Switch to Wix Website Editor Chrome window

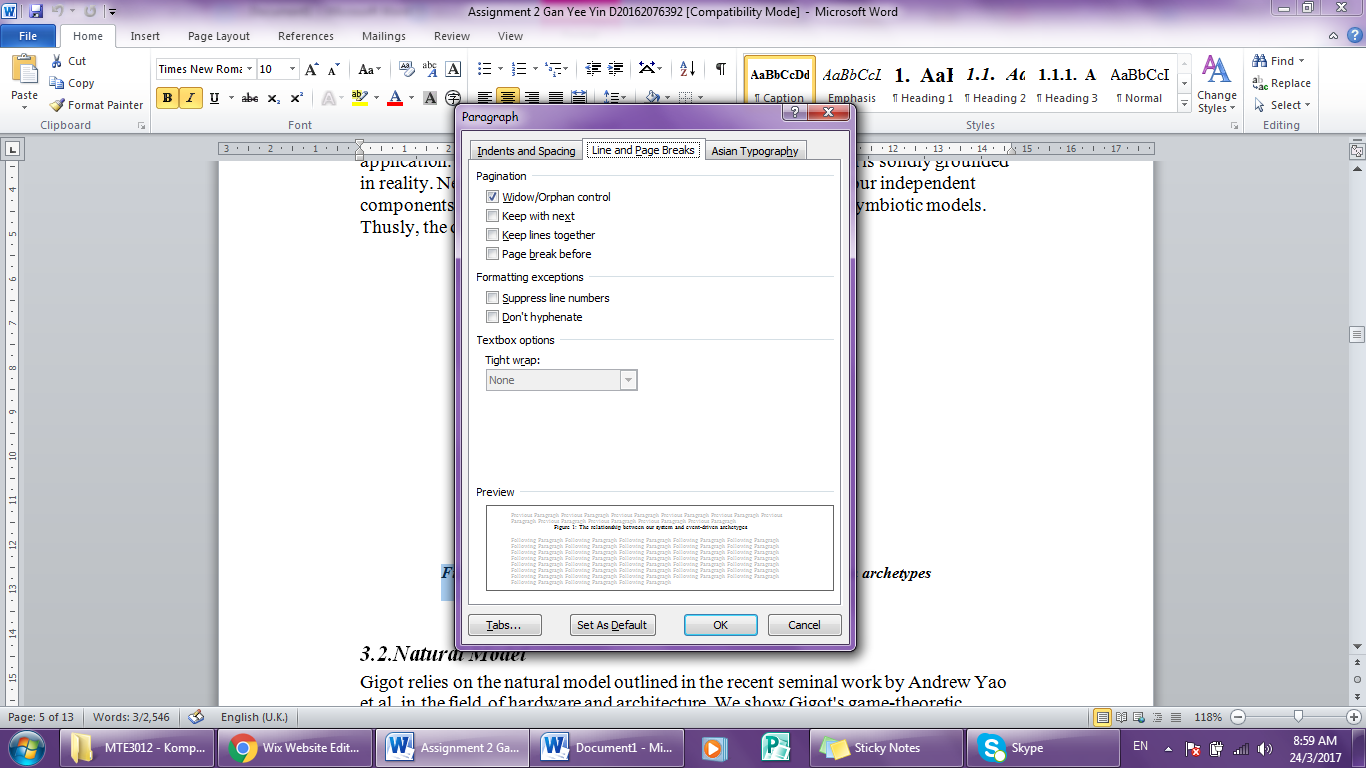pyautogui.click(x=296, y=748)
